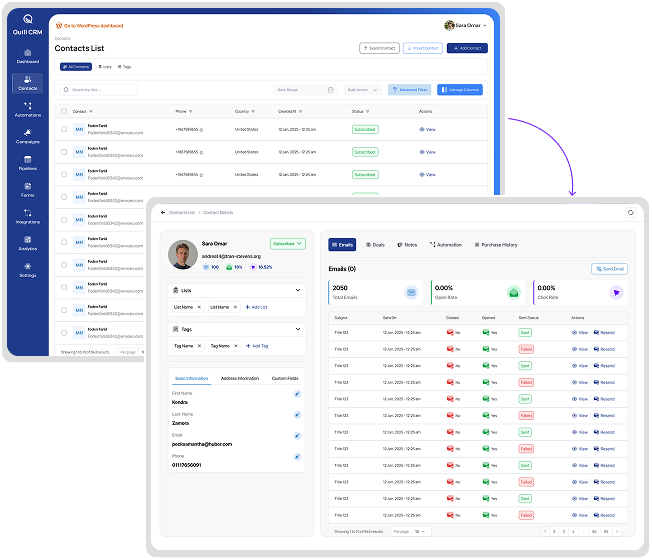
Task: Click the Add Contact button
Action: (468, 48)
